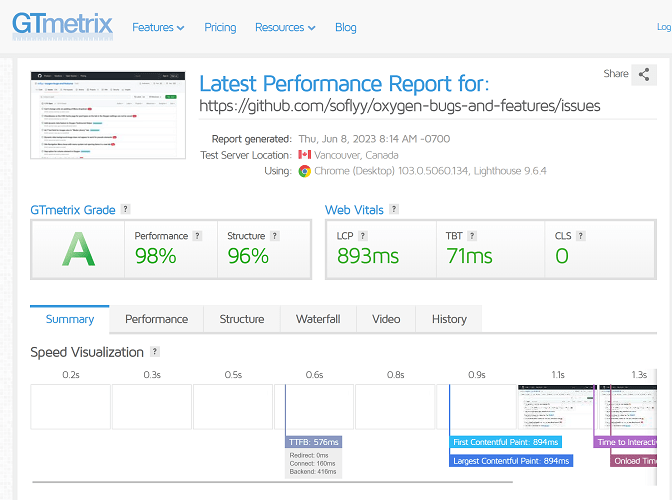Click the First Contentful Paint: 894ms marker
This screenshot has height=500, width=672.
505,442
